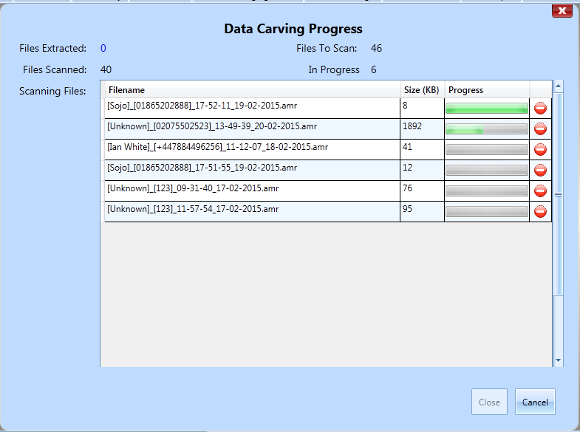Click the disabled Close button
Image resolution: width=580 pixels, height=432 pixels.
coord(489,402)
